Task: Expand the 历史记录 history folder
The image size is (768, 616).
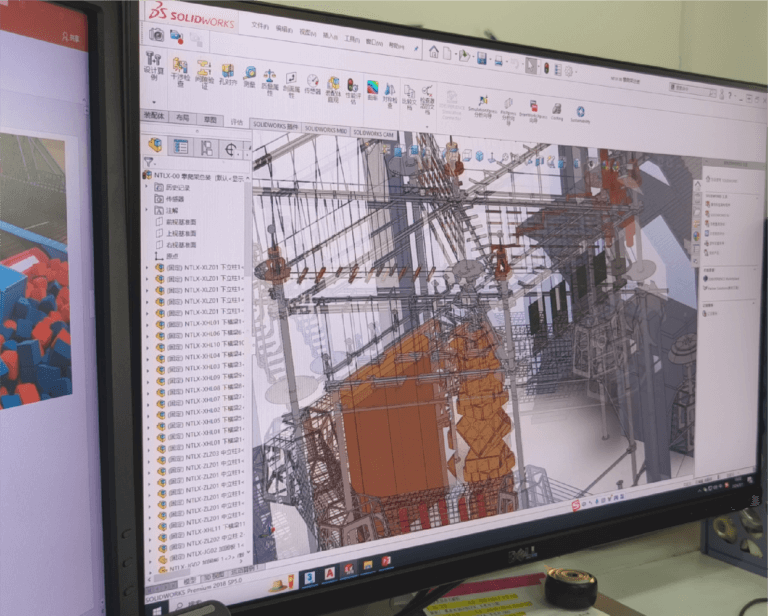Action: click(147, 186)
